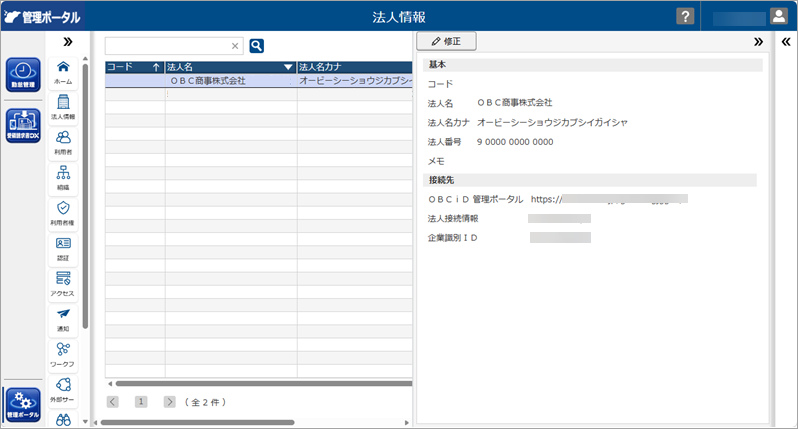Open the アクセス menu icon
The height and width of the screenshot is (429, 798).
tap(63, 285)
